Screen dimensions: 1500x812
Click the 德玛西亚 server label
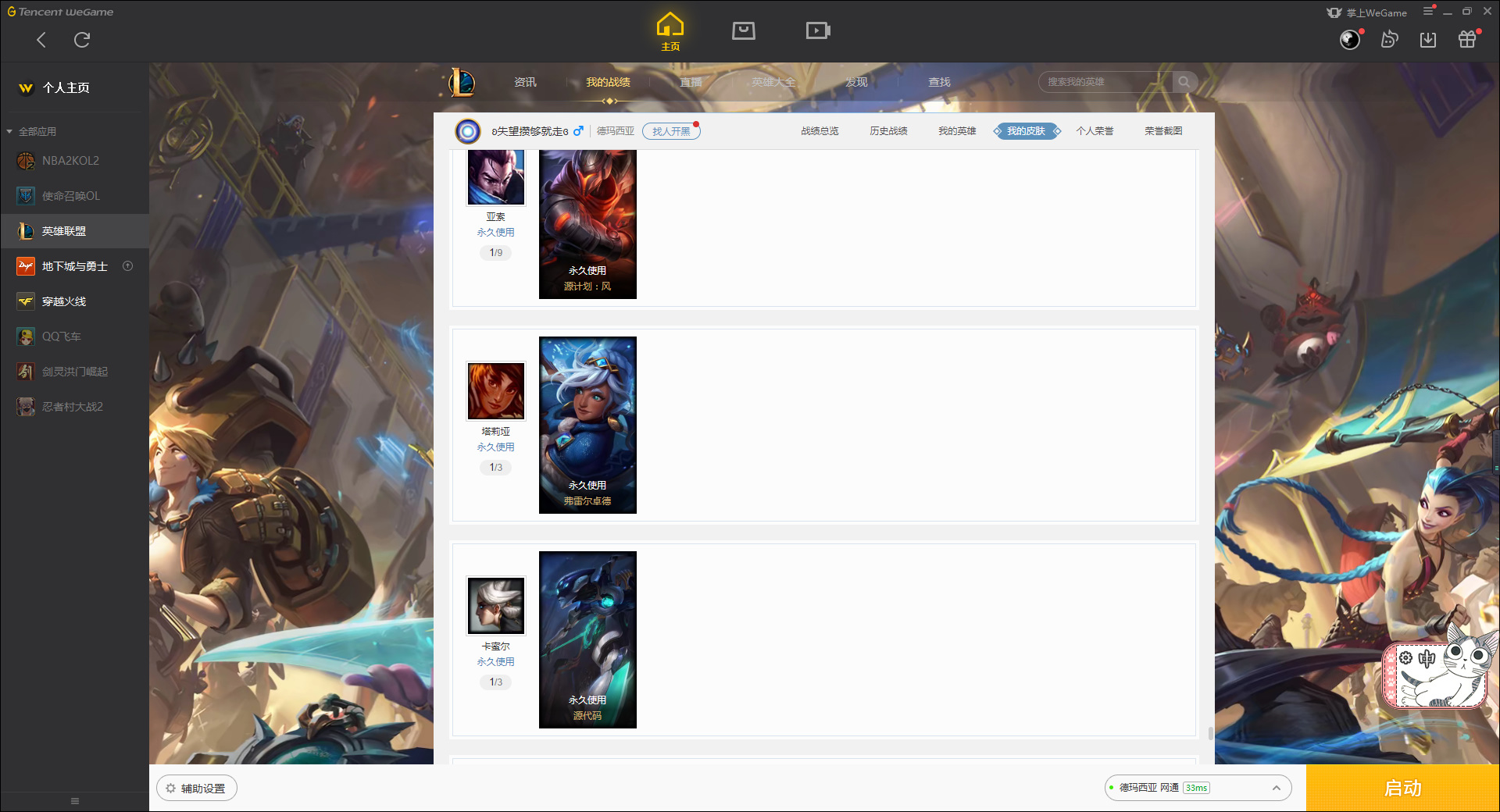pos(616,131)
